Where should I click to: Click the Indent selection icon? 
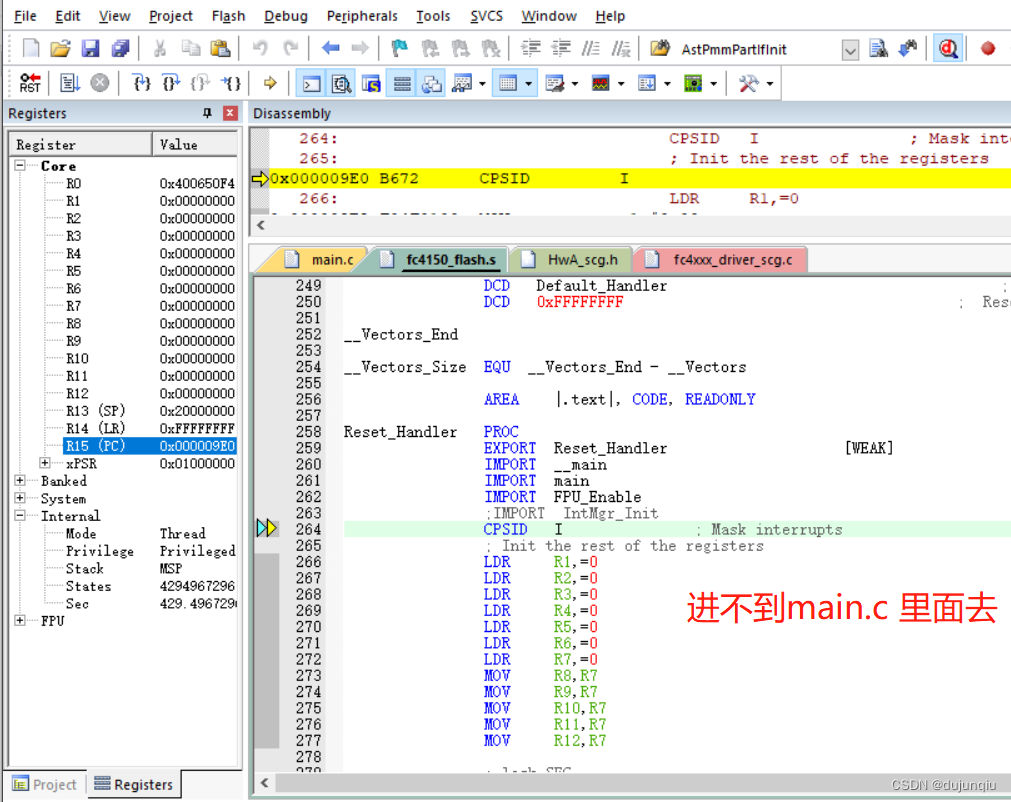coord(531,48)
